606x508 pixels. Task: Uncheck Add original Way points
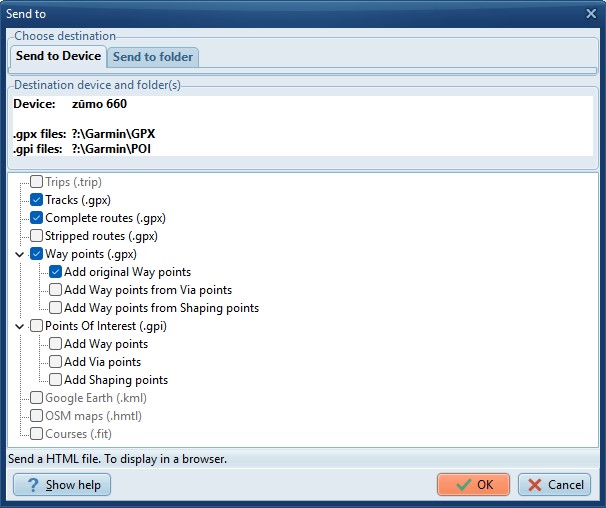[x=55, y=272]
